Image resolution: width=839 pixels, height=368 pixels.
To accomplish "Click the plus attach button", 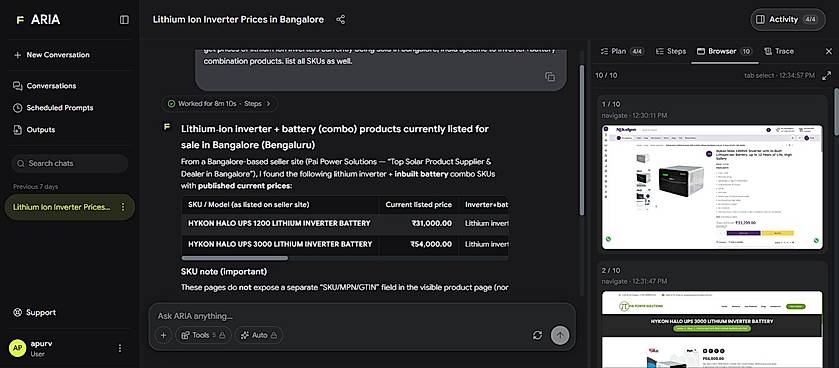I will pyautogui.click(x=163, y=335).
